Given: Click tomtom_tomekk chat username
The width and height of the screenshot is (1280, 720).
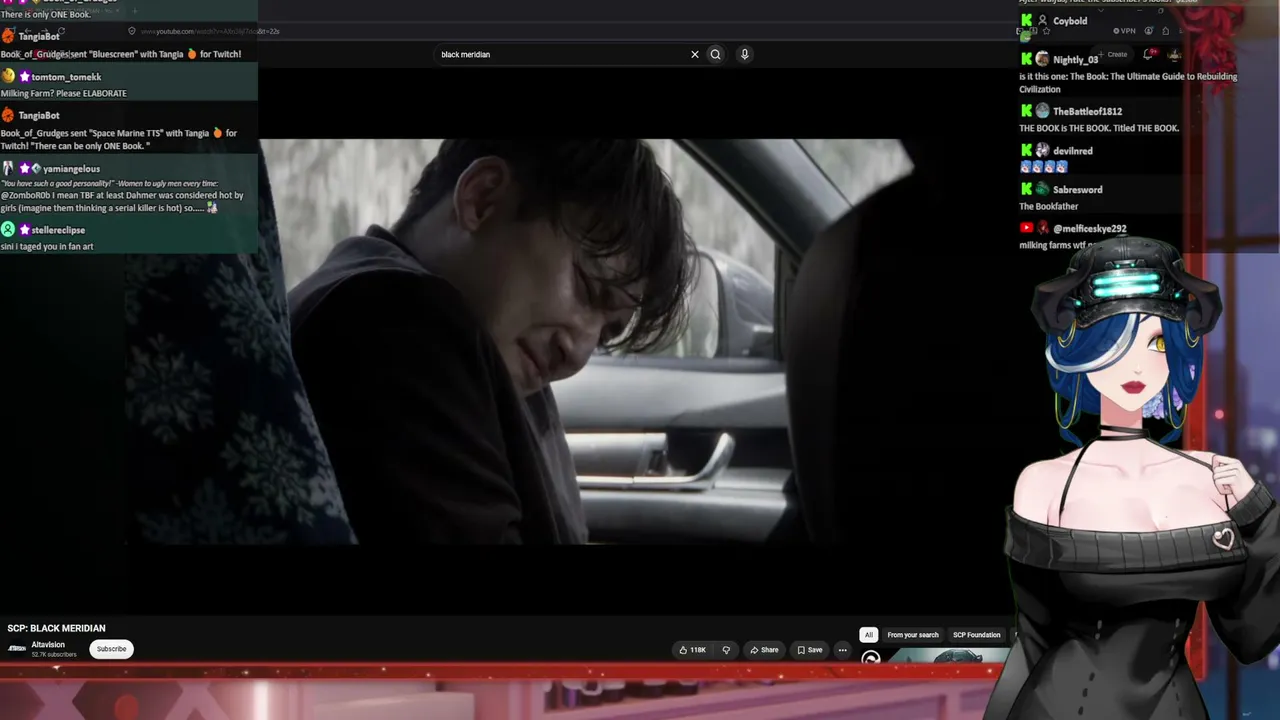Looking at the screenshot, I should coord(66,77).
